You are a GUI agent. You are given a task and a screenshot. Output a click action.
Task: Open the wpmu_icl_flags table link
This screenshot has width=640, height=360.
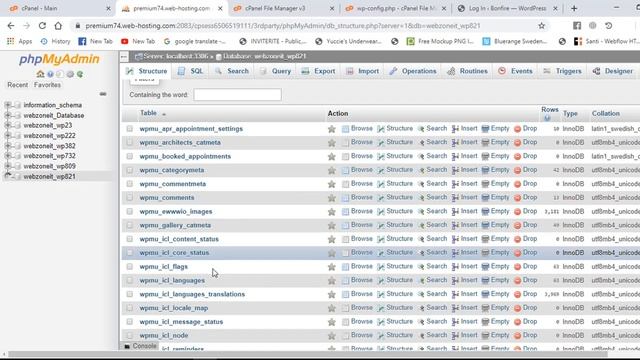click(164, 267)
